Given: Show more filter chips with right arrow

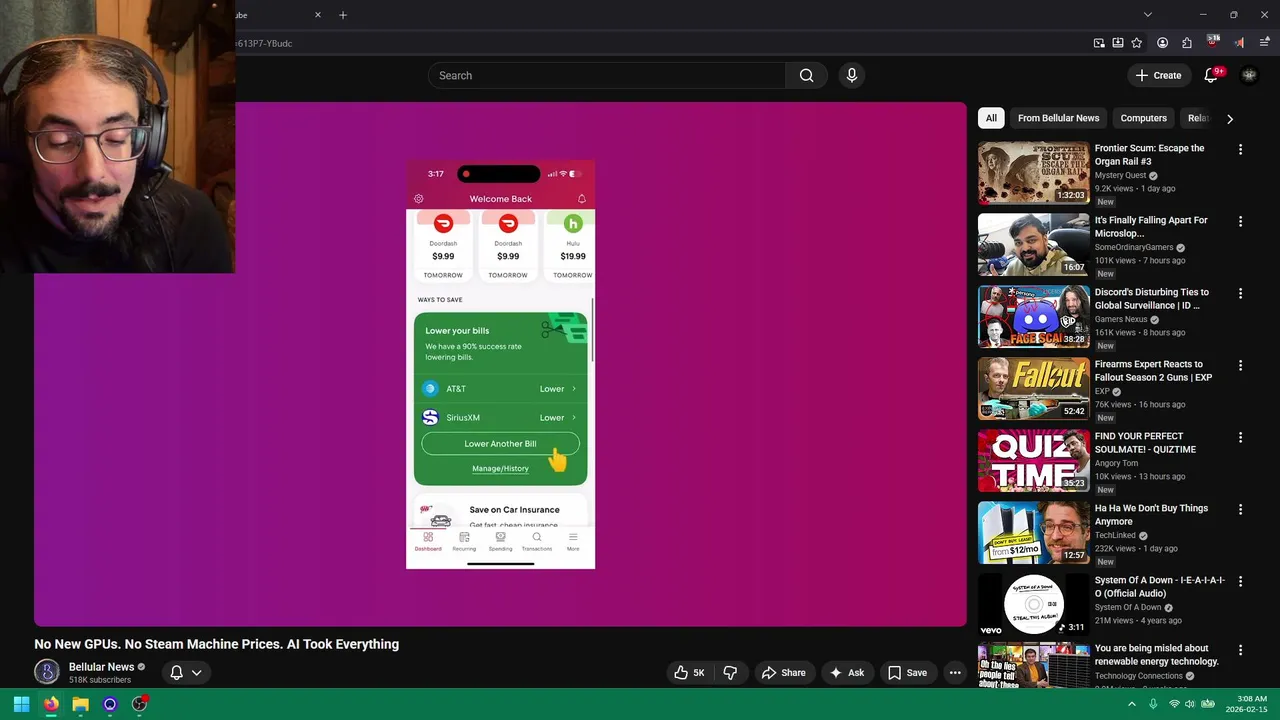Looking at the screenshot, I should (1230, 118).
